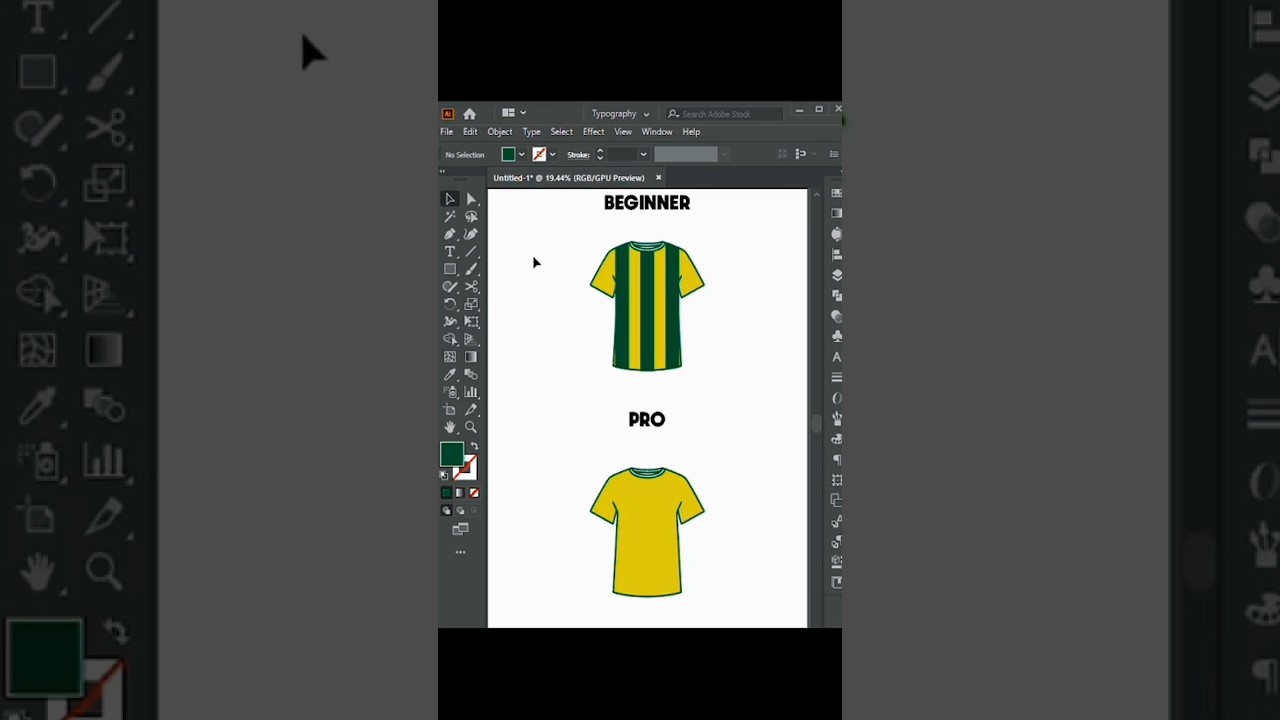Pick the Free Transform tool

(x=471, y=321)
